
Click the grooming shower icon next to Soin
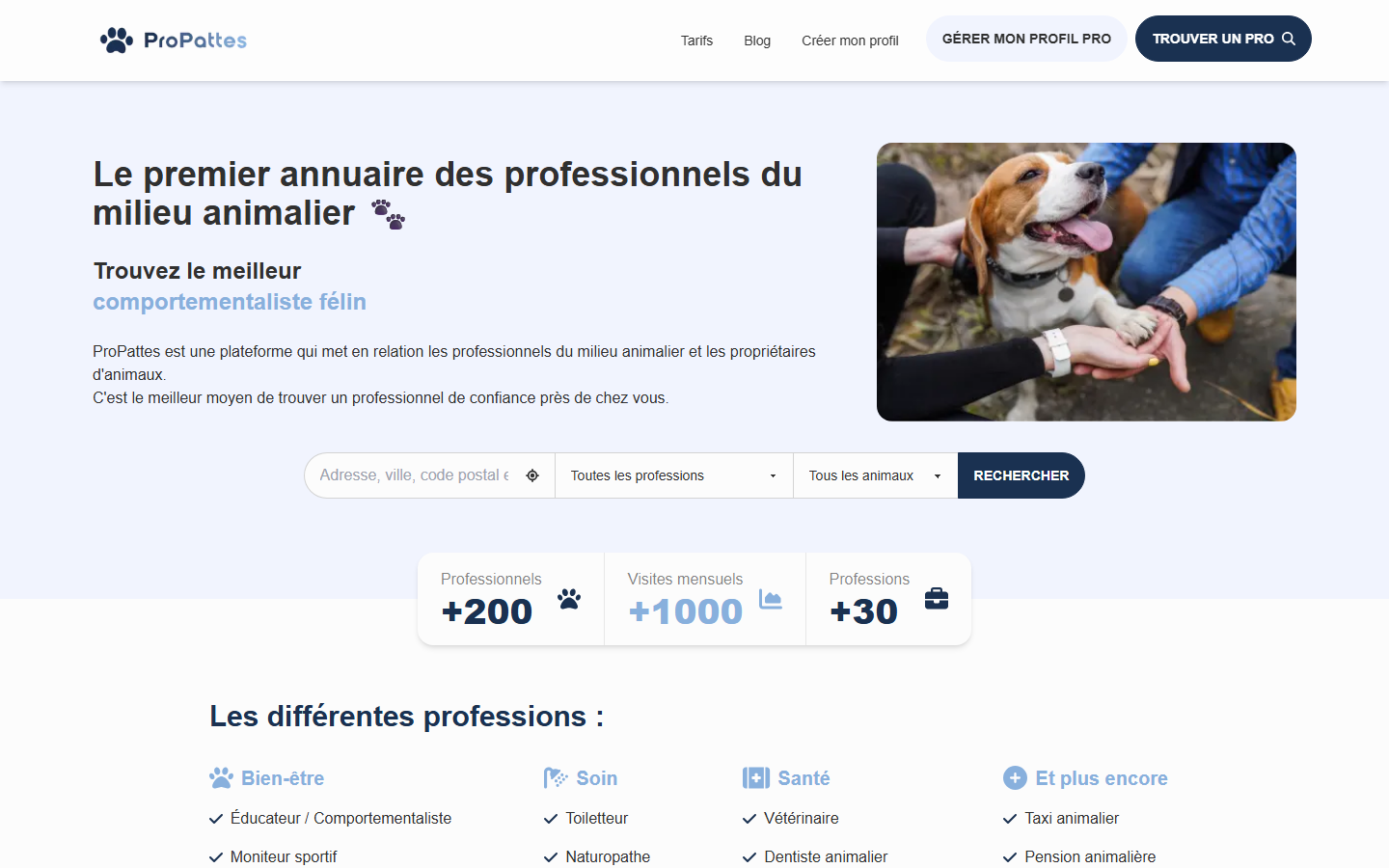coord(556,777)
